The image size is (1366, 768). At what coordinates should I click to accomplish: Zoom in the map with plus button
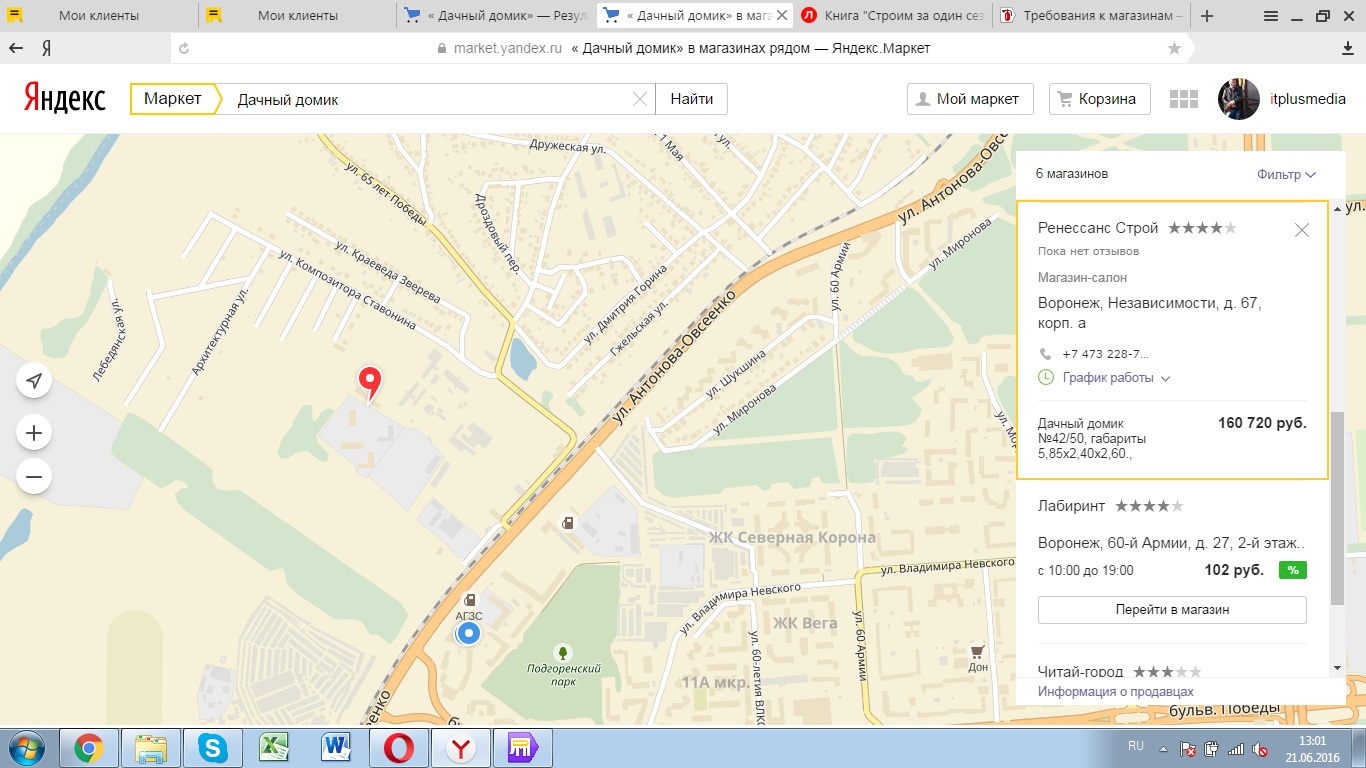34,433
